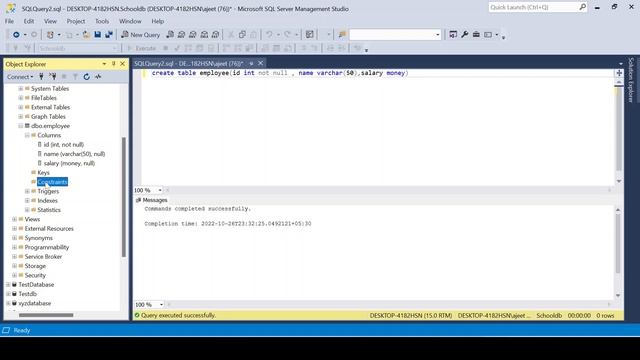The image size is (640, 360).
Task: Expand the FileTables node
Action: click(x=21, y=98)
